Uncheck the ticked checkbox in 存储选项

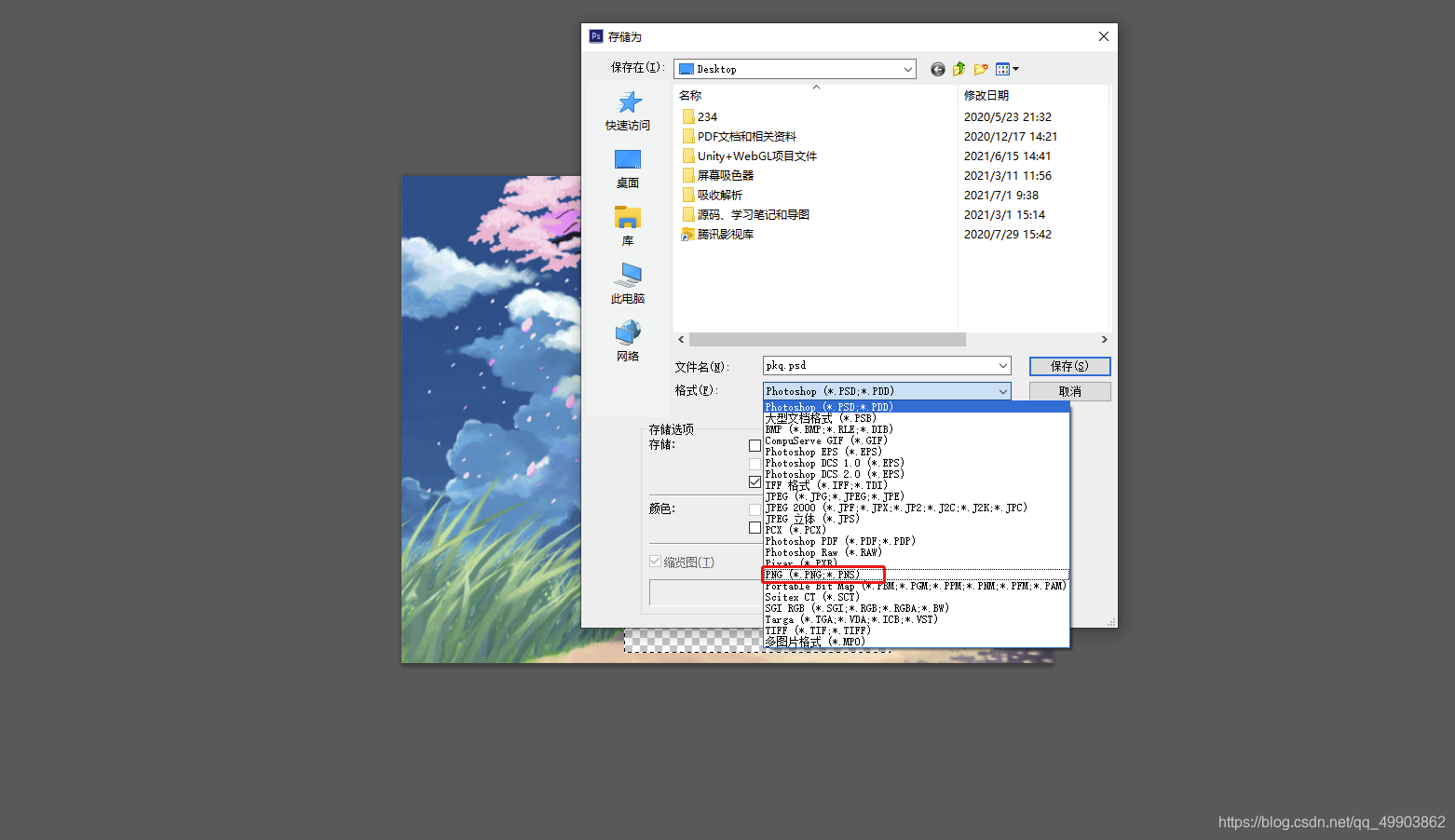tap(755, 481)
